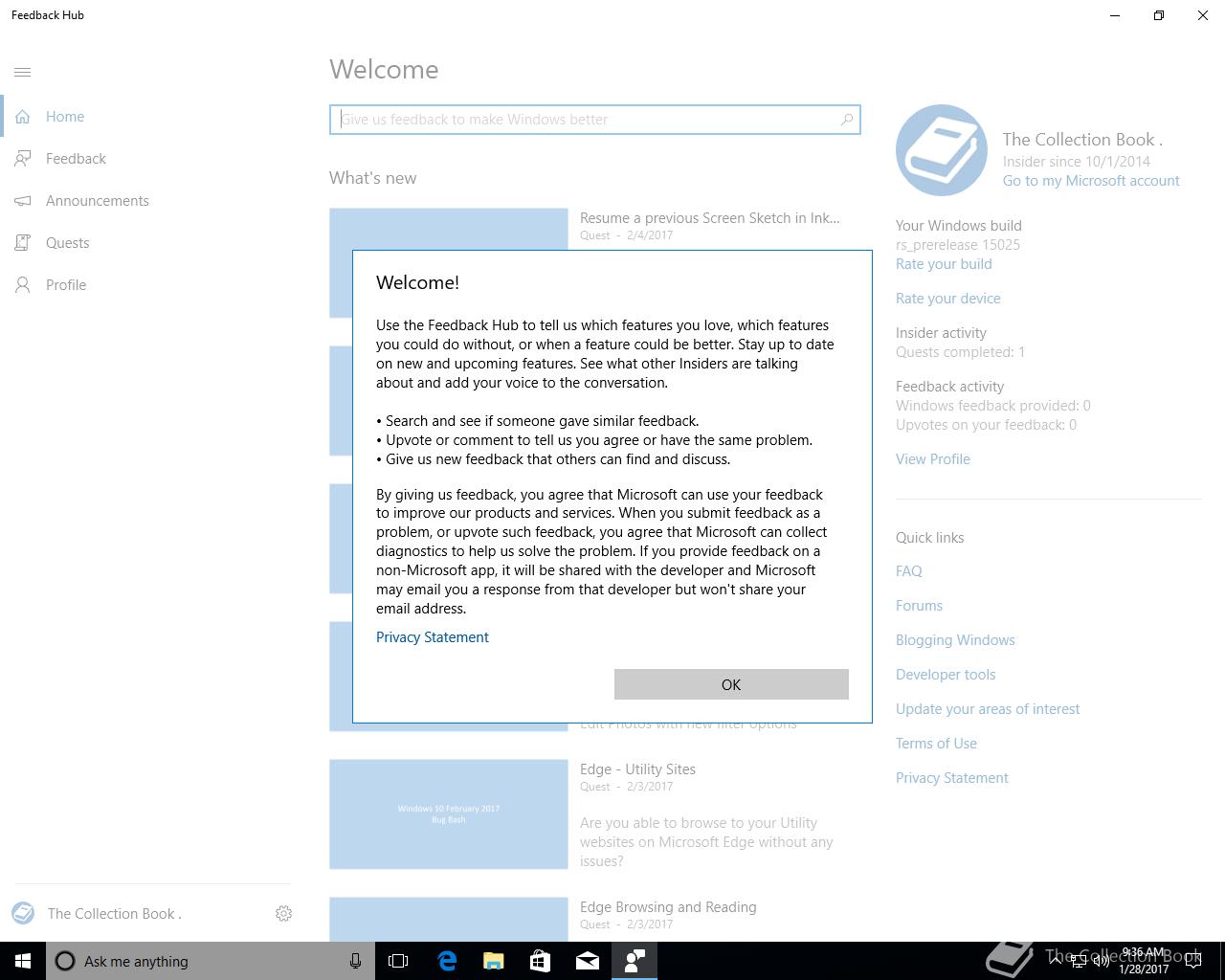The image size is (1225, 980).
Task: Open settings gear in sidebar footer
Action: point(283,914)
